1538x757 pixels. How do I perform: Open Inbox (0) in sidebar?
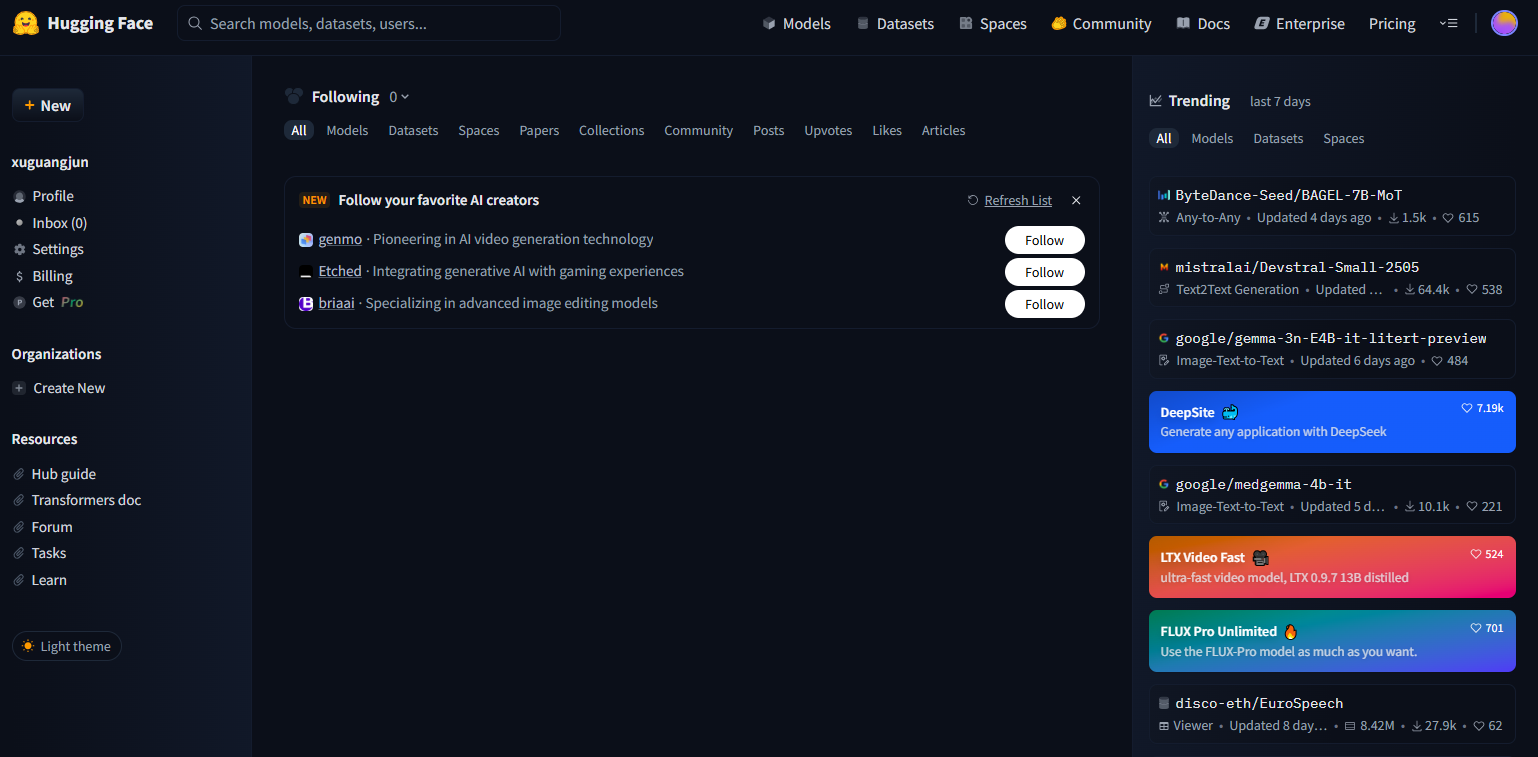pos(59,223)
